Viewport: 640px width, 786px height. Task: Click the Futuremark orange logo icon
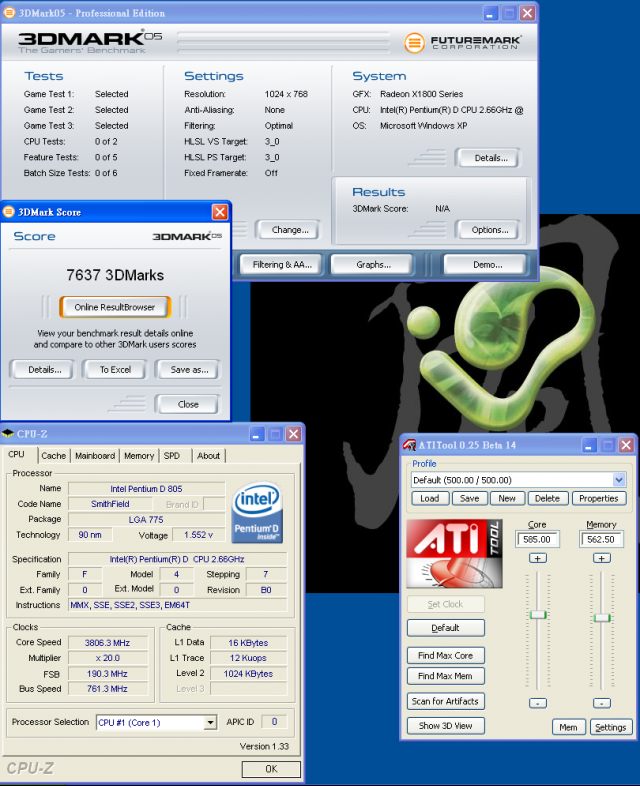[414, 43]
